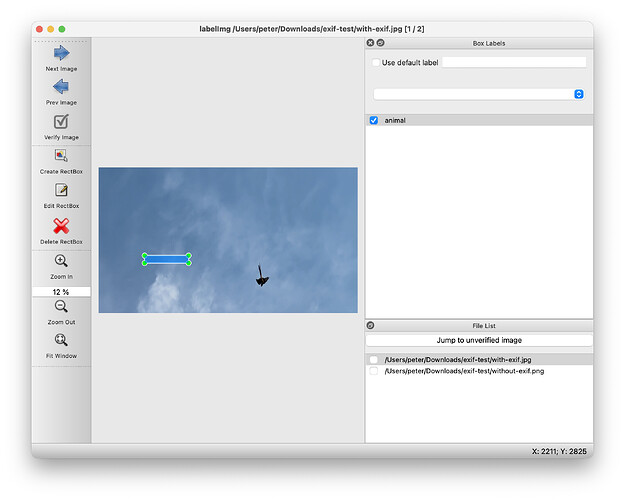Go to the Next Image arrow

coord(61,53)
